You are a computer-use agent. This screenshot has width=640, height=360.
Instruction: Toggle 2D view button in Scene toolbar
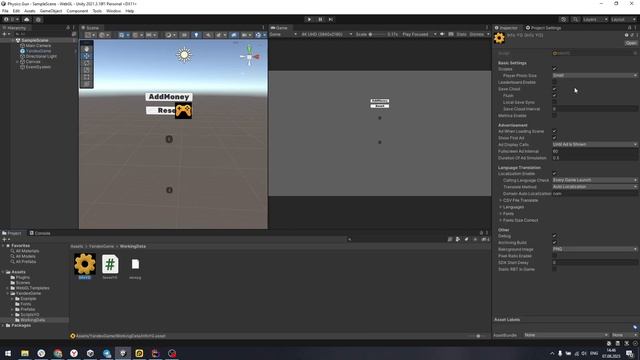pyautogui.click(x=184, y=35)
